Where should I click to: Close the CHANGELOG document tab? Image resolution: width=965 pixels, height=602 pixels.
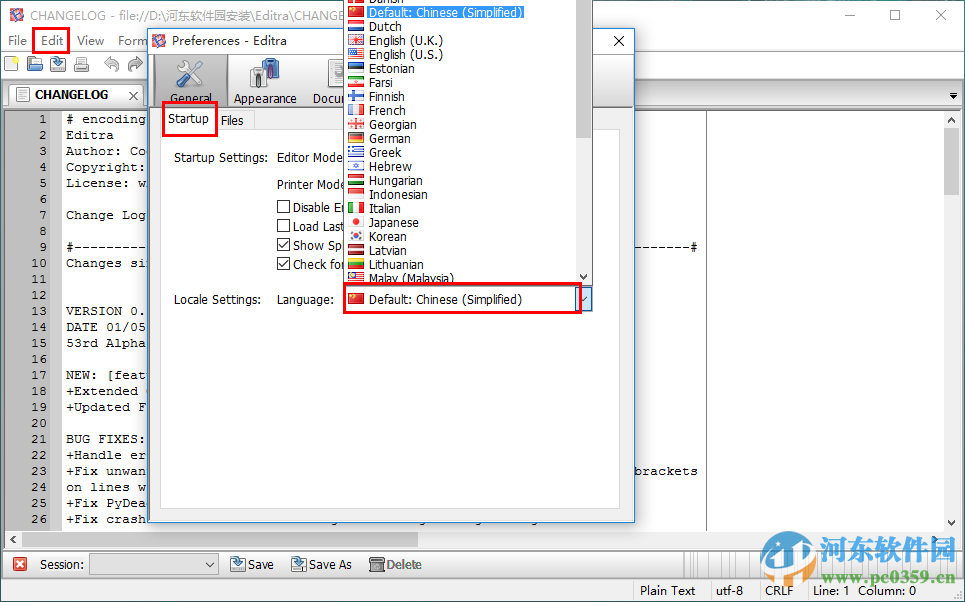[133, 95]
